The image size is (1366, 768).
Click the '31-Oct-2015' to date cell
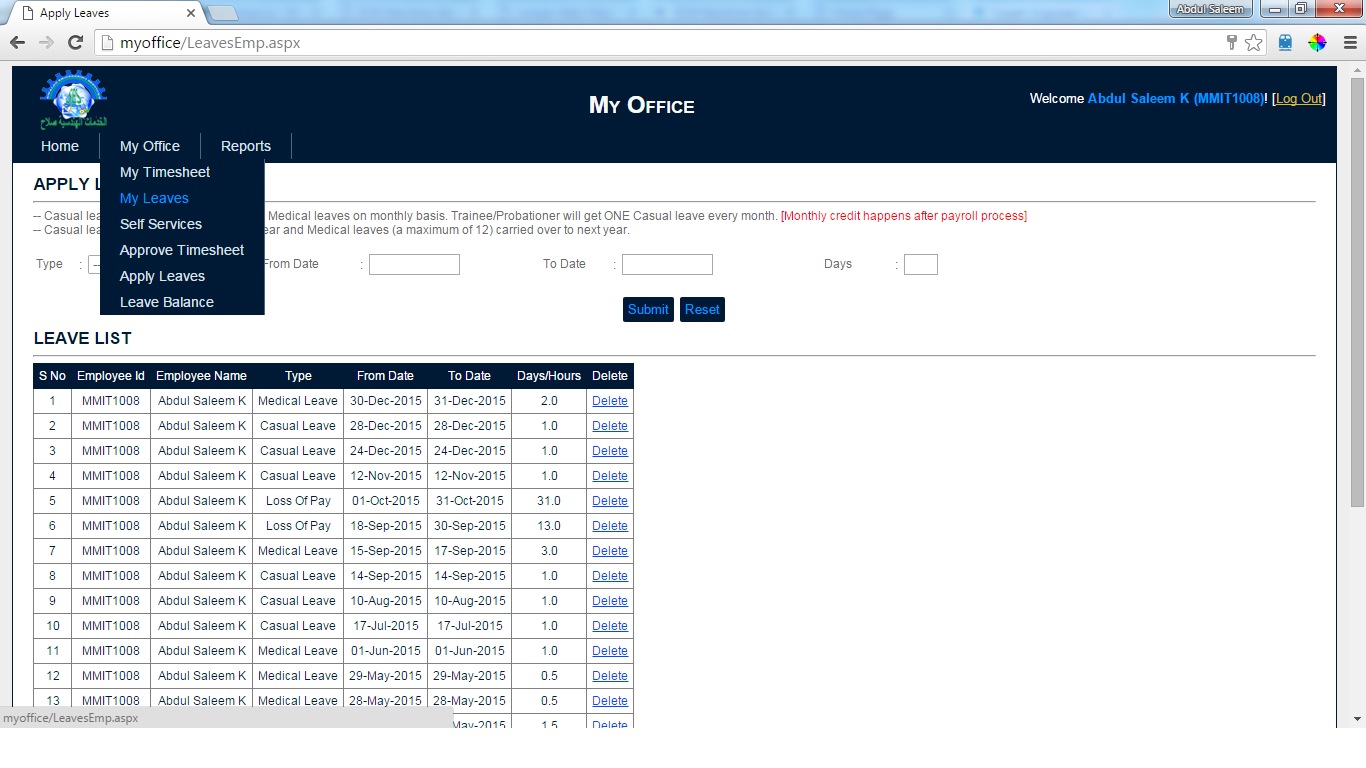(470, 501)
